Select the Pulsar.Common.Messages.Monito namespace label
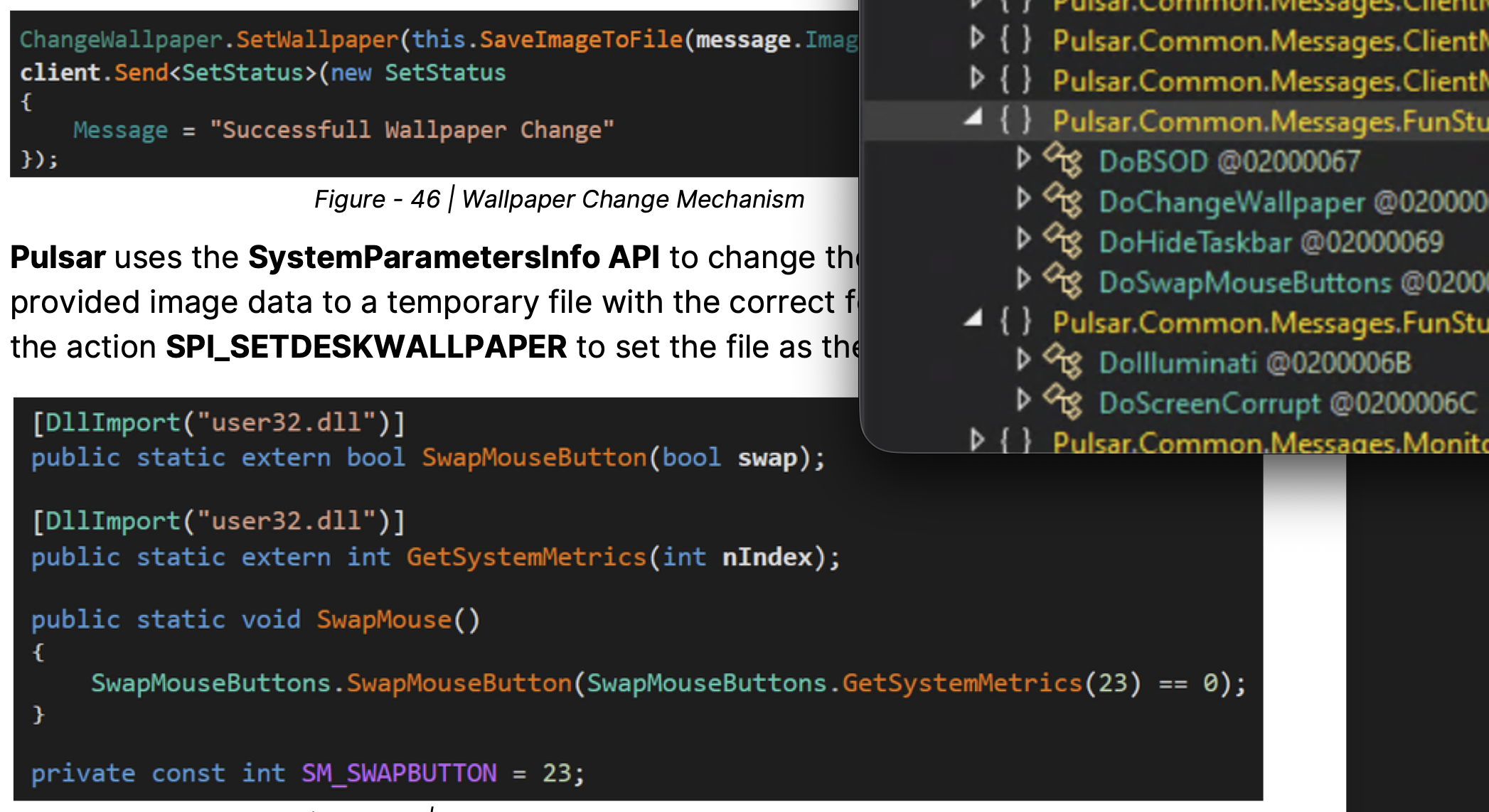The height and width of the screenshot is (812, 1489). pos(1271,442)
